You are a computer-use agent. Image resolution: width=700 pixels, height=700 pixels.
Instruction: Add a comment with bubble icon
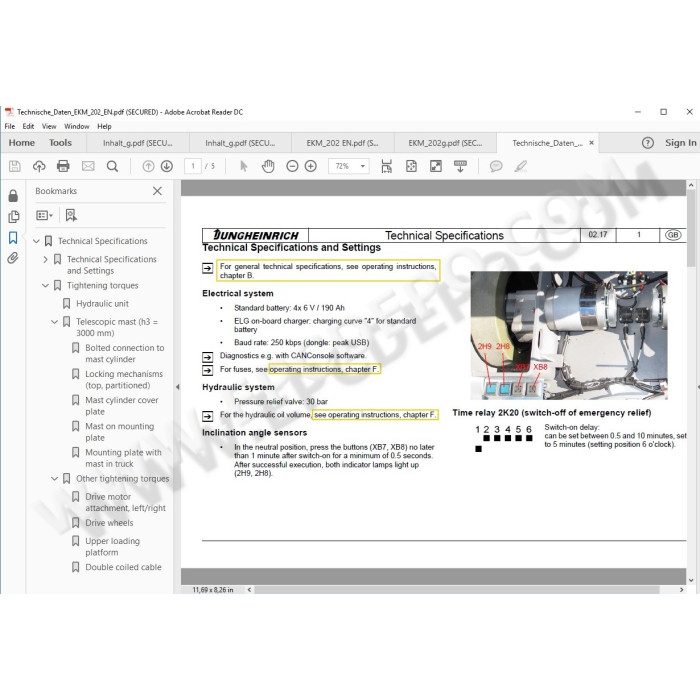(x=496, y=167)
